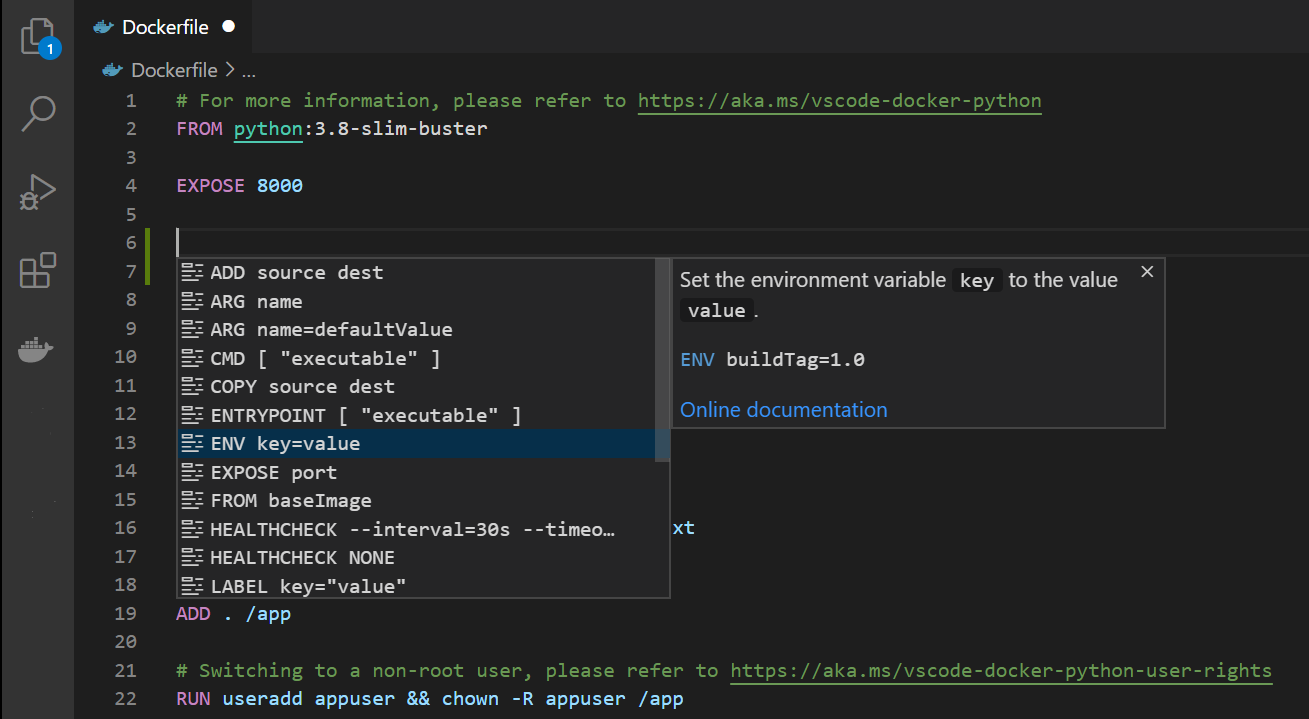The width and height of the screenshot is (1309, 719).
Task: Click the Explorer badge showing 1
Action: coord(49,47)
